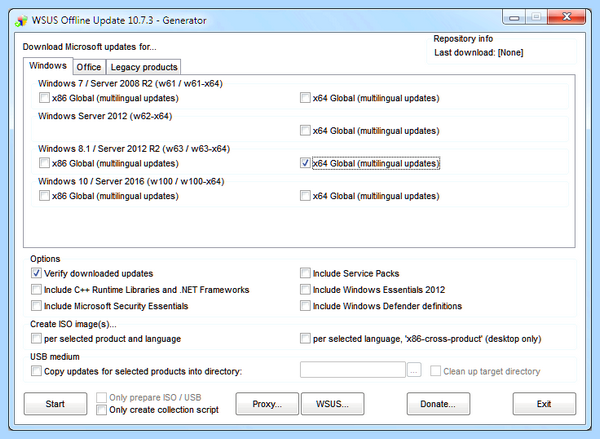The width and height of the screenshot is (600, 439).
Task: Tick Only prepare ISO / USB checkbox
Action: tap(101, 397)
